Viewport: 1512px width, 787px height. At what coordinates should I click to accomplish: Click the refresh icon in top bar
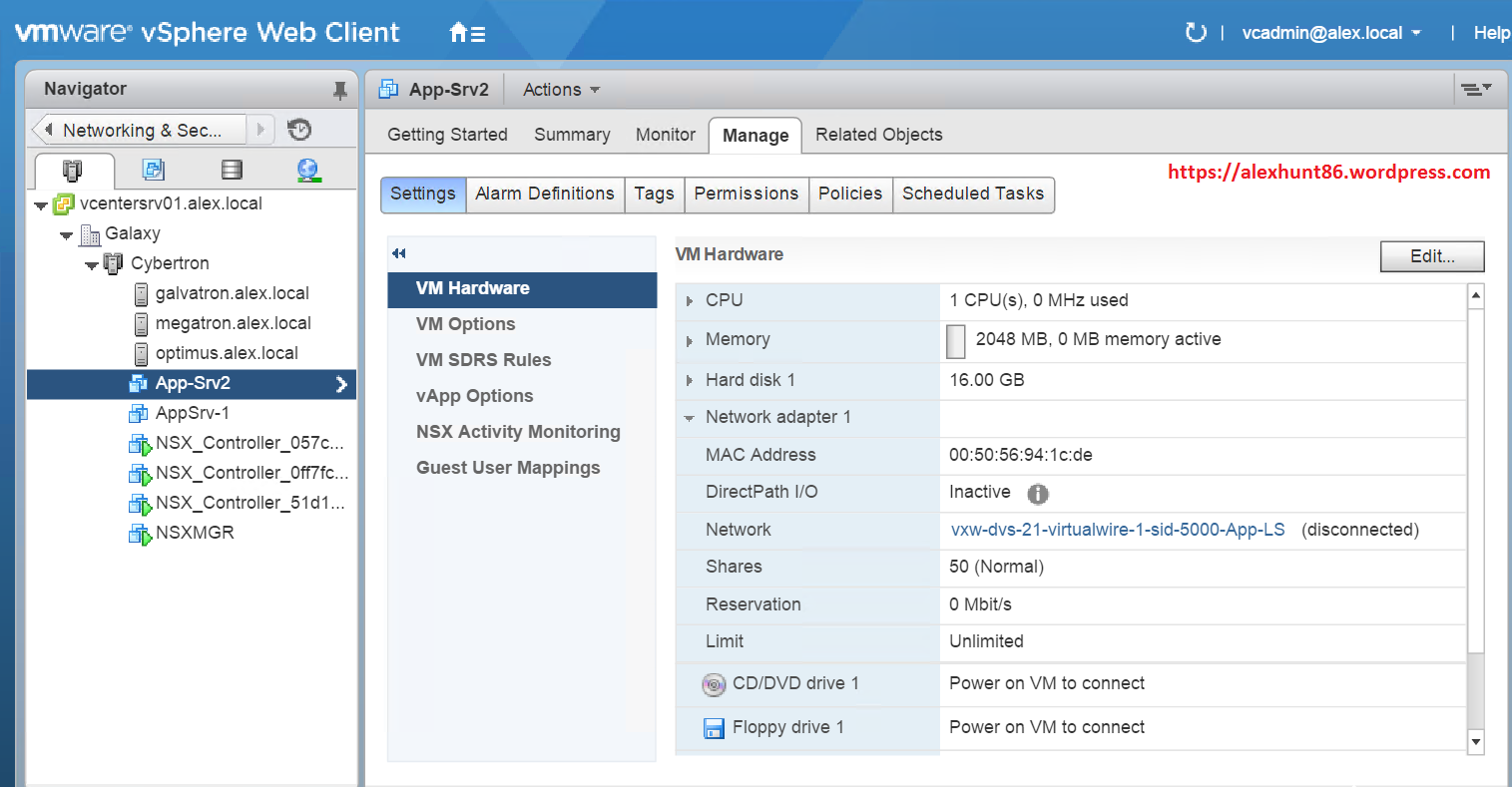pos(1195,33)
